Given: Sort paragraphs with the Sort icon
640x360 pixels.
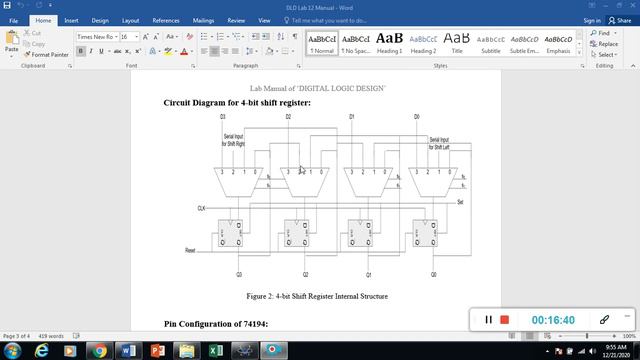Looking at the screenshot, I should point(281,37).
